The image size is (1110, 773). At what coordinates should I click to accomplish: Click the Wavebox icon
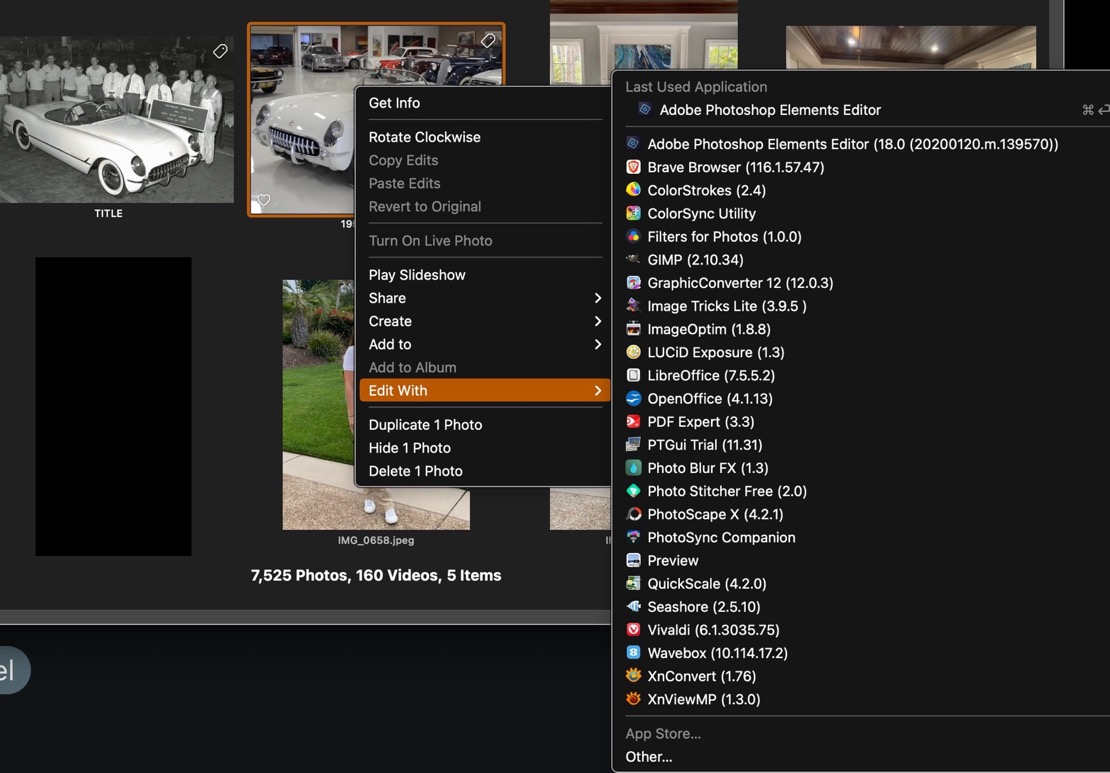tap(633, 653)
